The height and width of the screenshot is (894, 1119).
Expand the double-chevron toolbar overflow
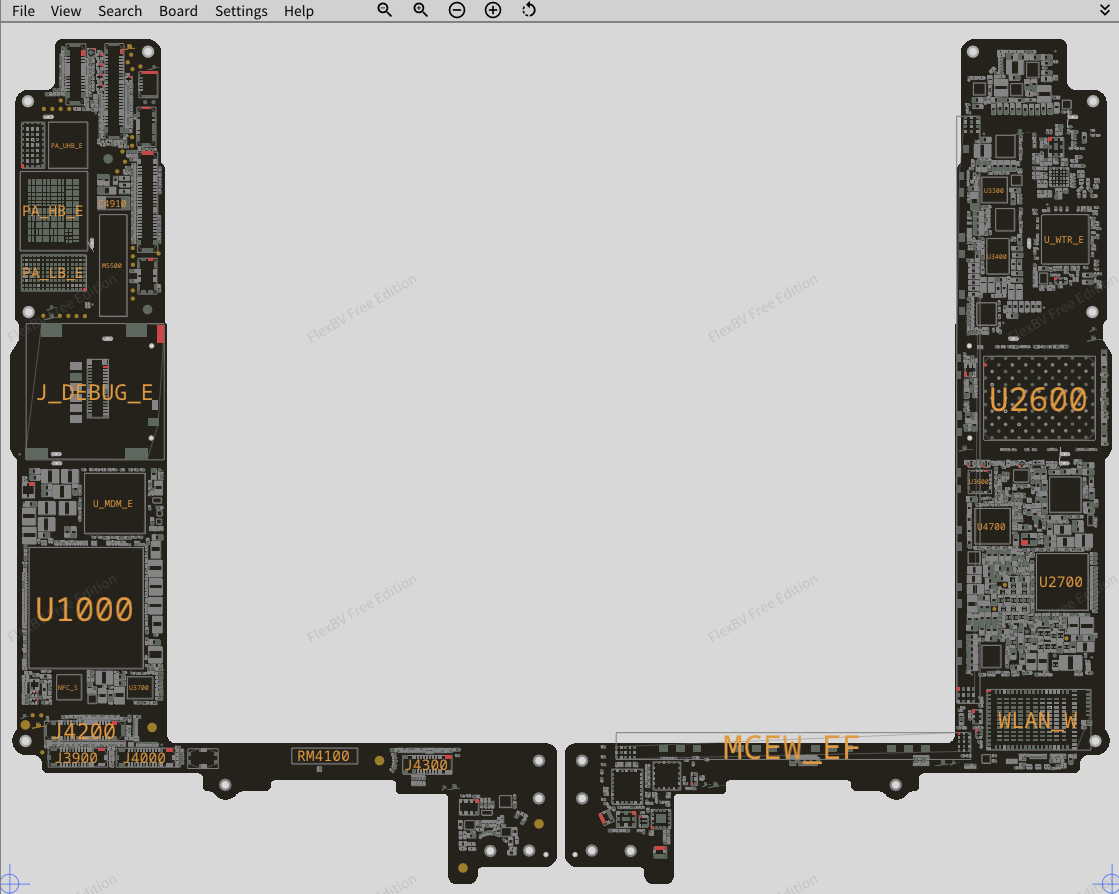pyautogui.click(x=1105, y=10)
